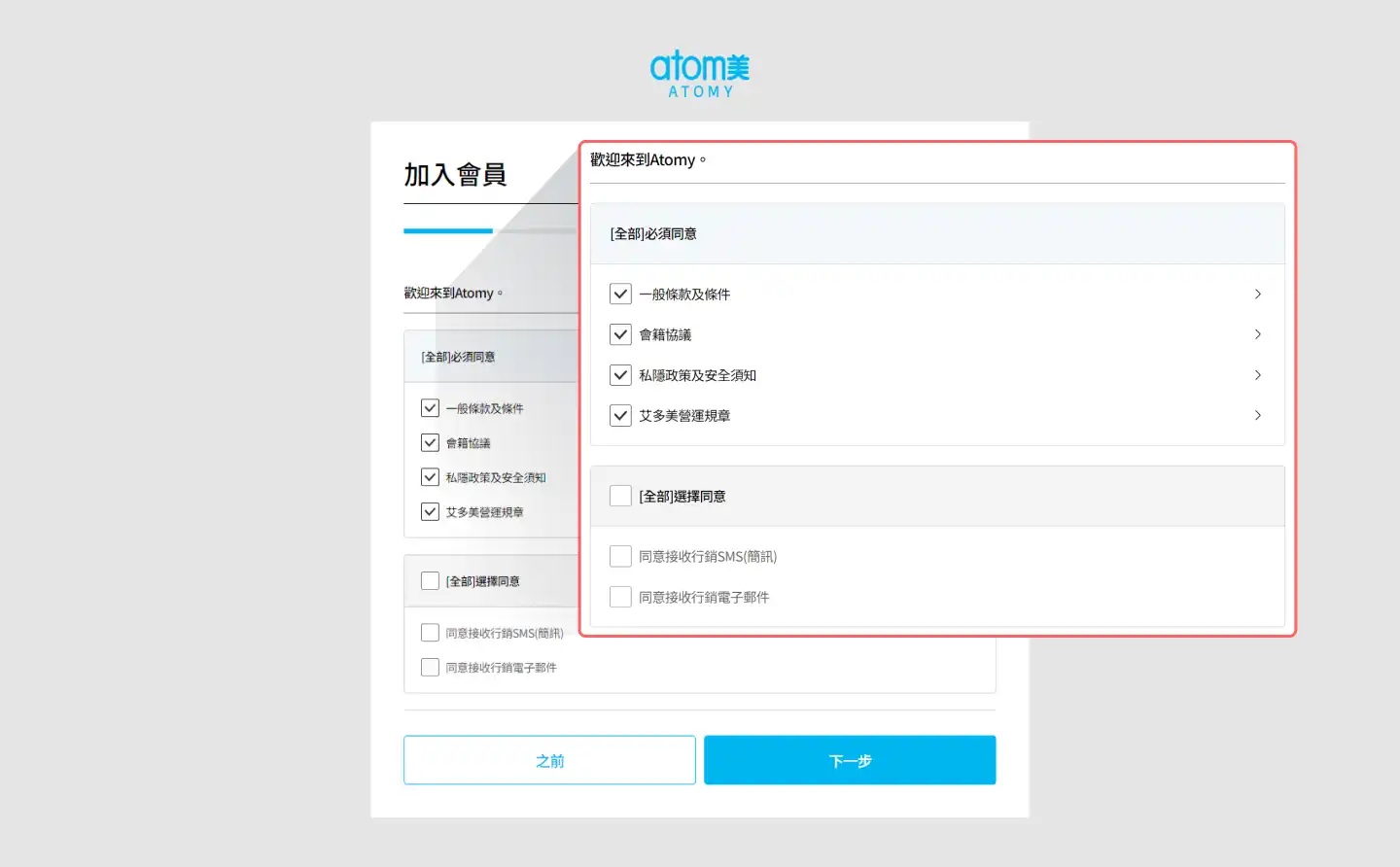1400x867 pixels.
Task: Enable 同意接收行銷電子郵件 in the enlarged panel
Action: coord(620,597)
